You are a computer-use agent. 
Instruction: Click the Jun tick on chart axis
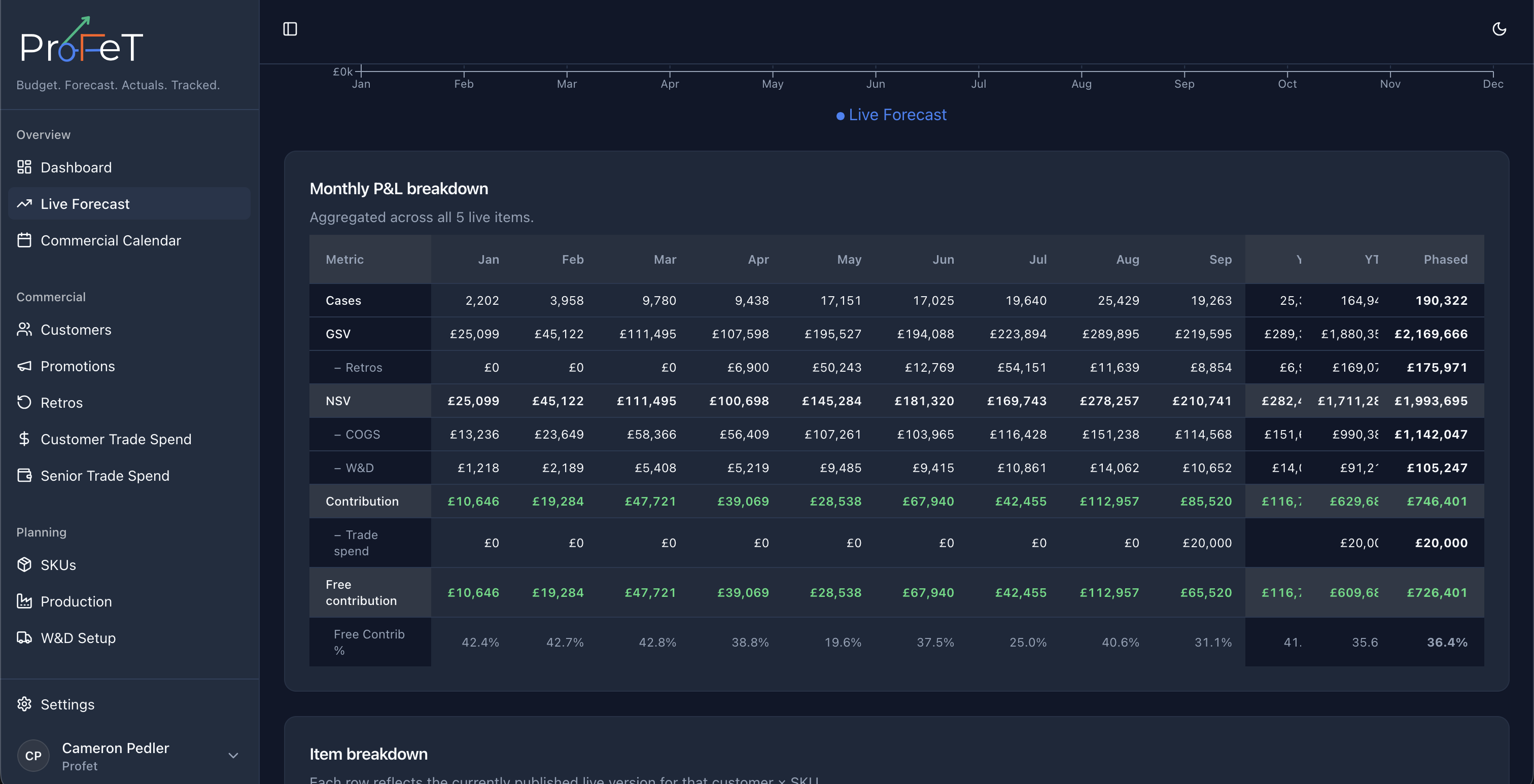[x=876, y=83]
